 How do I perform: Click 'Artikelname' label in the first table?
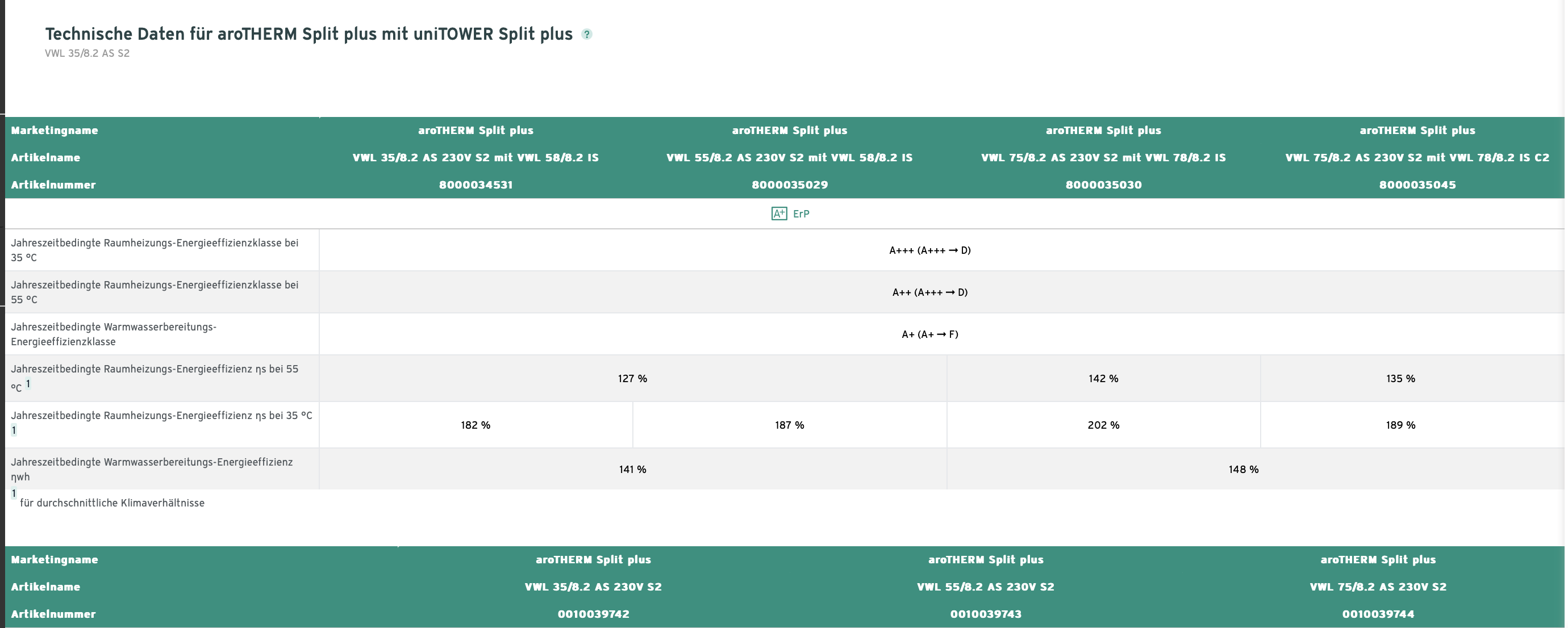[x=45, y=158]
